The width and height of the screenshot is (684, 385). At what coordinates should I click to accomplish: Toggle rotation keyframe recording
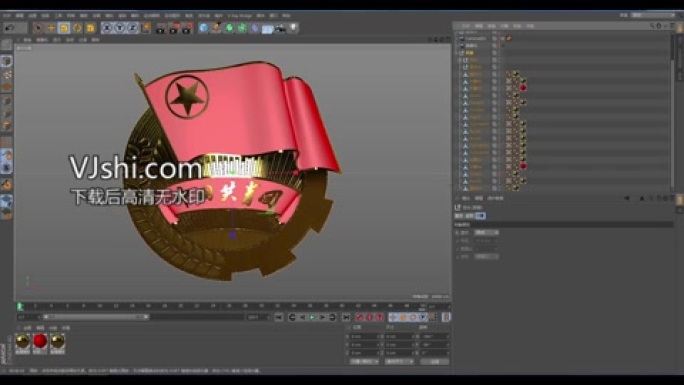click(413, 317)
